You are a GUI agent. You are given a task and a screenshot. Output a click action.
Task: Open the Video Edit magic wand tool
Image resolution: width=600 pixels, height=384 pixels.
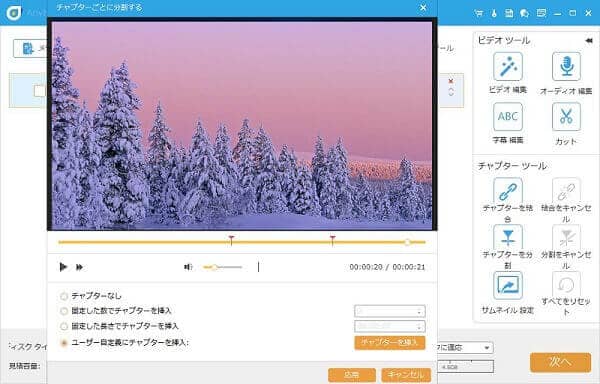508,67
